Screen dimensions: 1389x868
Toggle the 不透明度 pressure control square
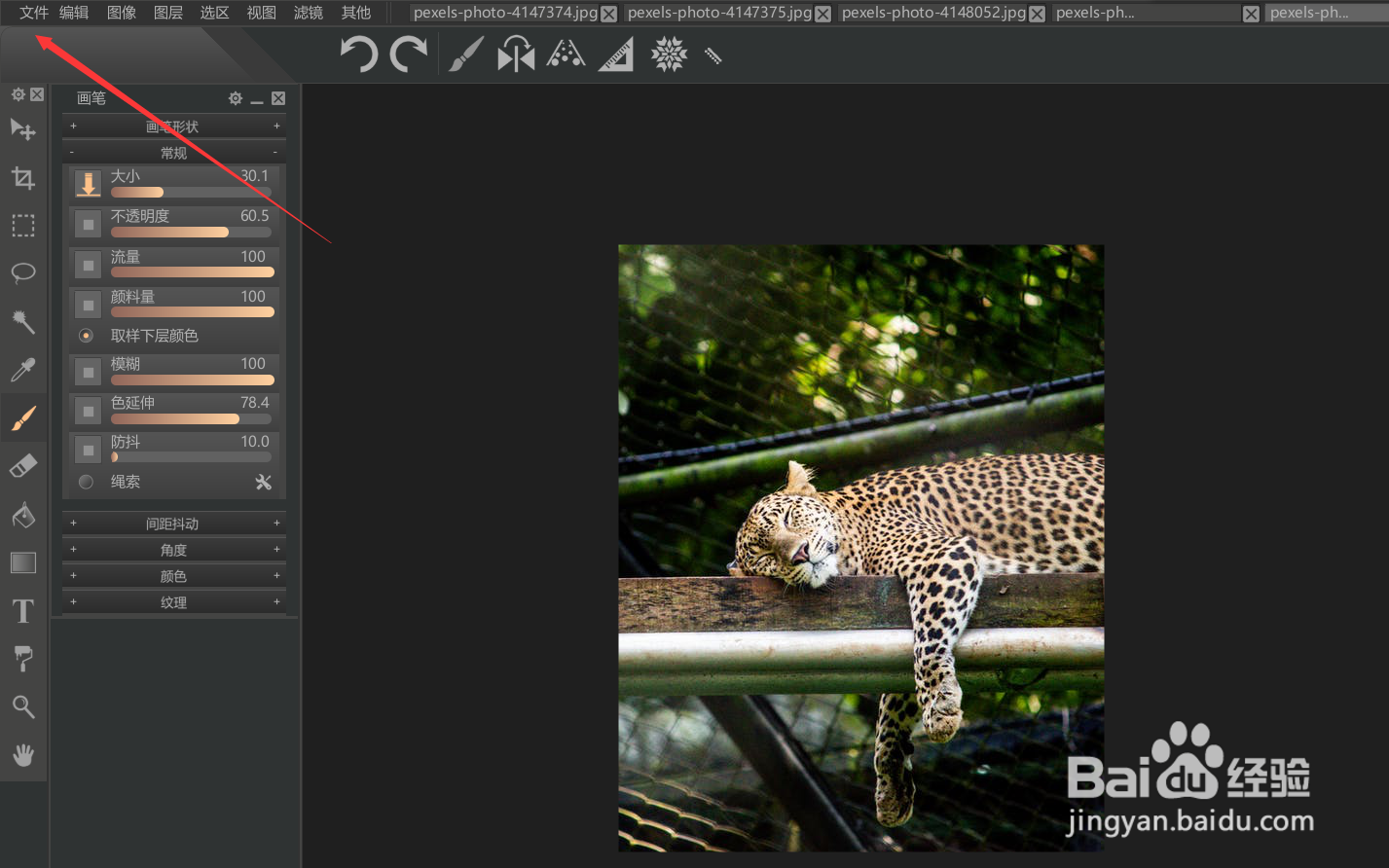(88, 224)
